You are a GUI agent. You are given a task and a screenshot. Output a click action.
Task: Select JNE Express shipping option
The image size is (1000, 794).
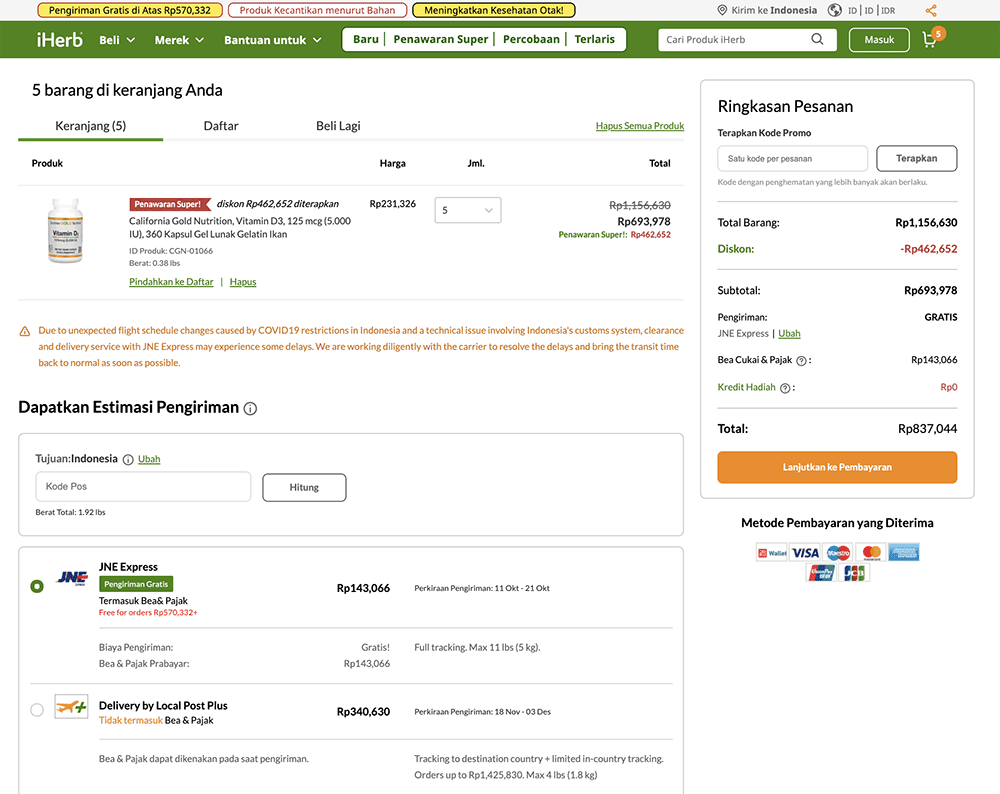[x=37, y=586]
